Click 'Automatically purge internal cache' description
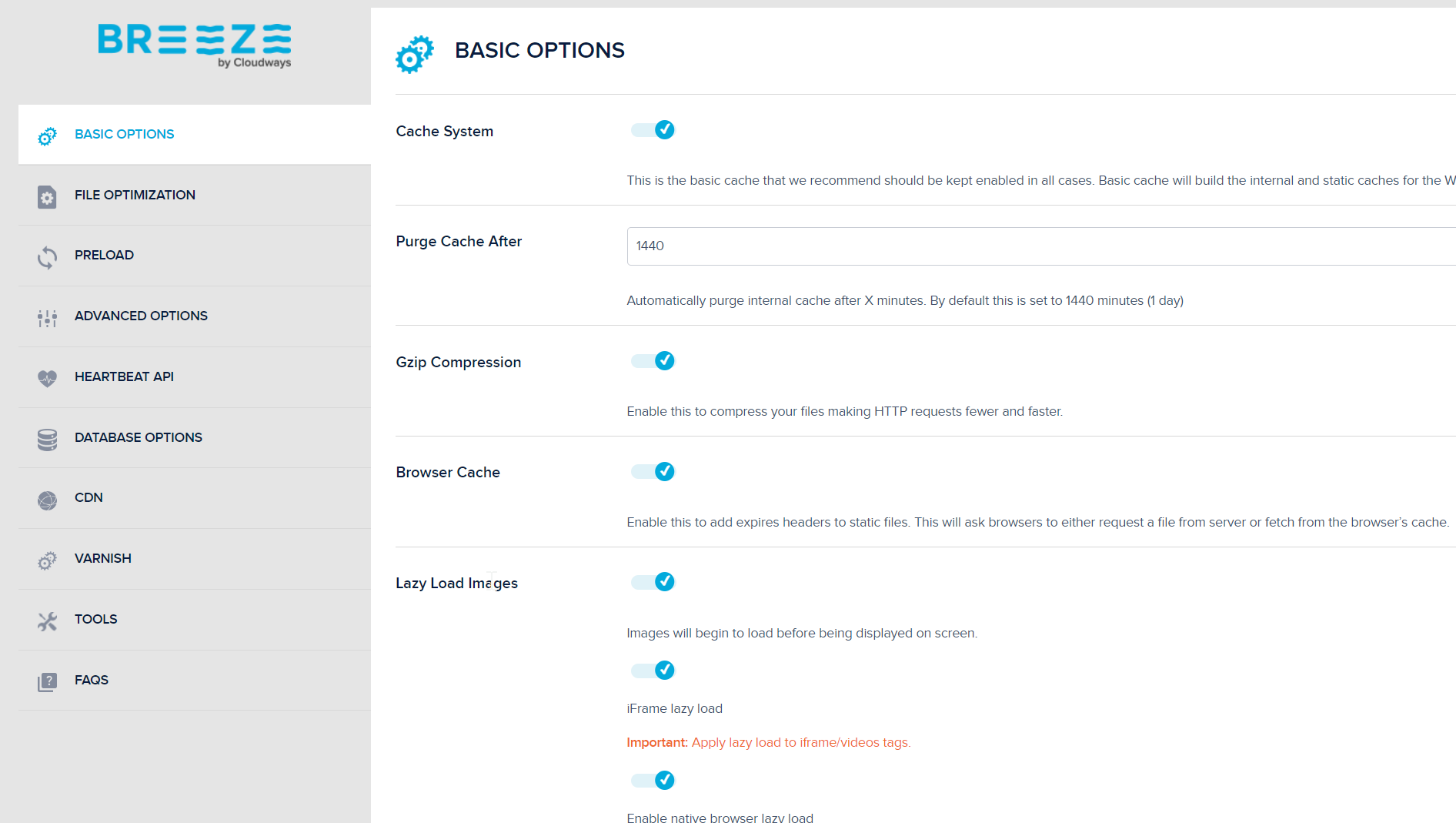Screen dimensions: 1456x823 tap(905, 301)
